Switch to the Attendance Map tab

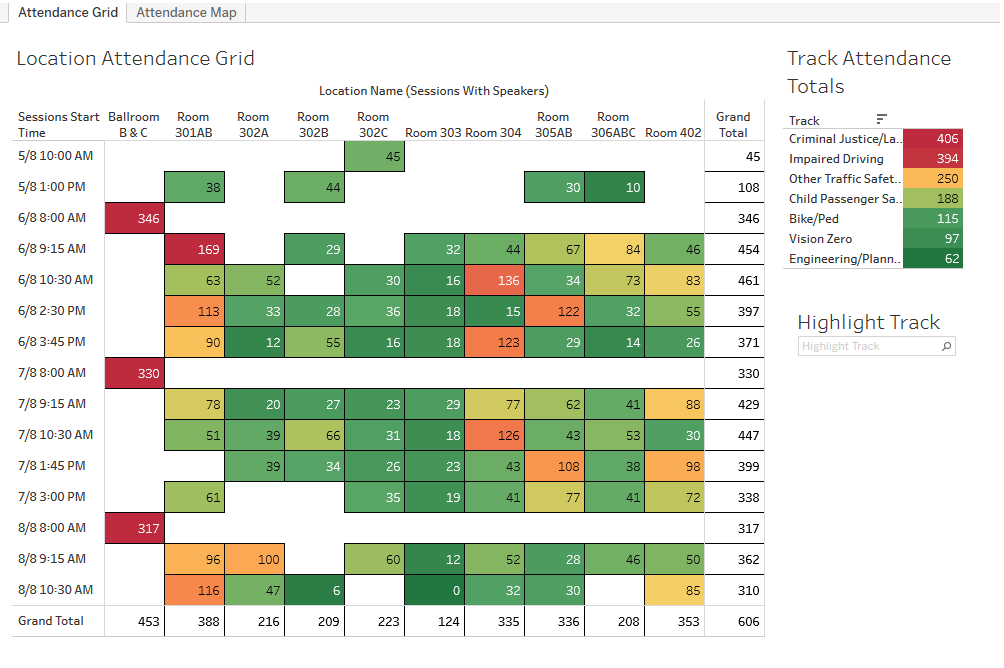click(187, 12)
